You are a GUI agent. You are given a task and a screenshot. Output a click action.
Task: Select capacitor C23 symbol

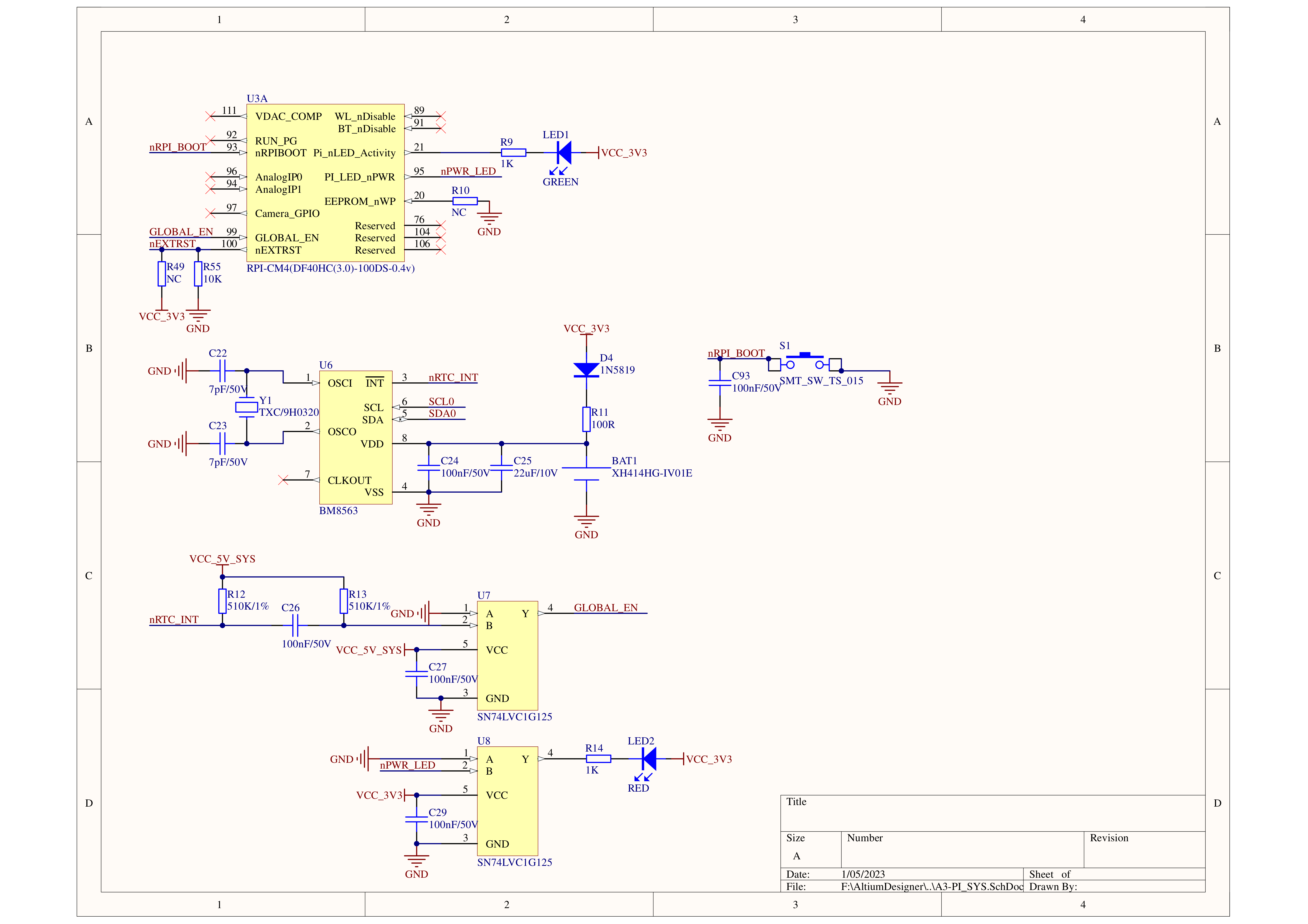coord(222,443)
